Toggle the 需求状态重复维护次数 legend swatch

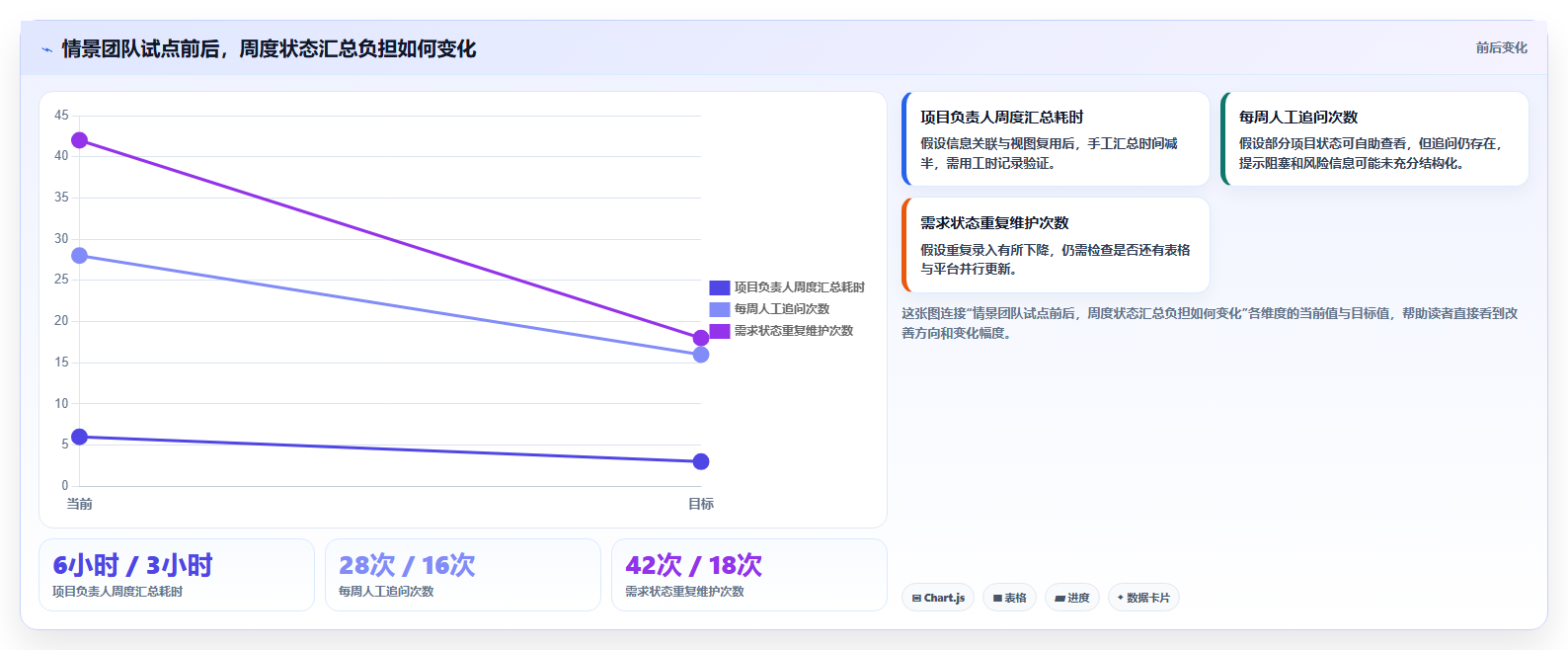719,331
